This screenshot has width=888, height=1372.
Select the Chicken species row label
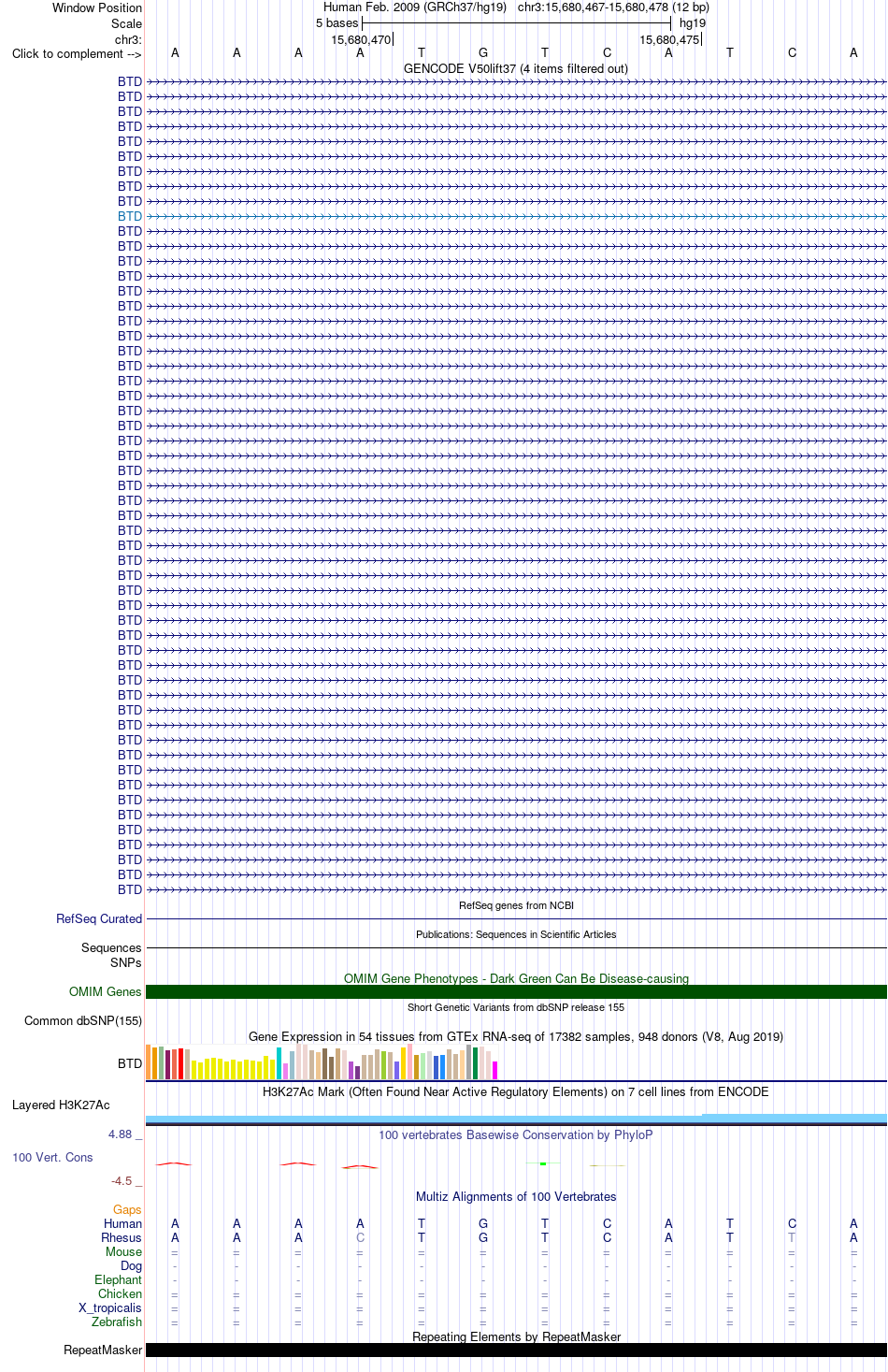tap(121, 1294)
